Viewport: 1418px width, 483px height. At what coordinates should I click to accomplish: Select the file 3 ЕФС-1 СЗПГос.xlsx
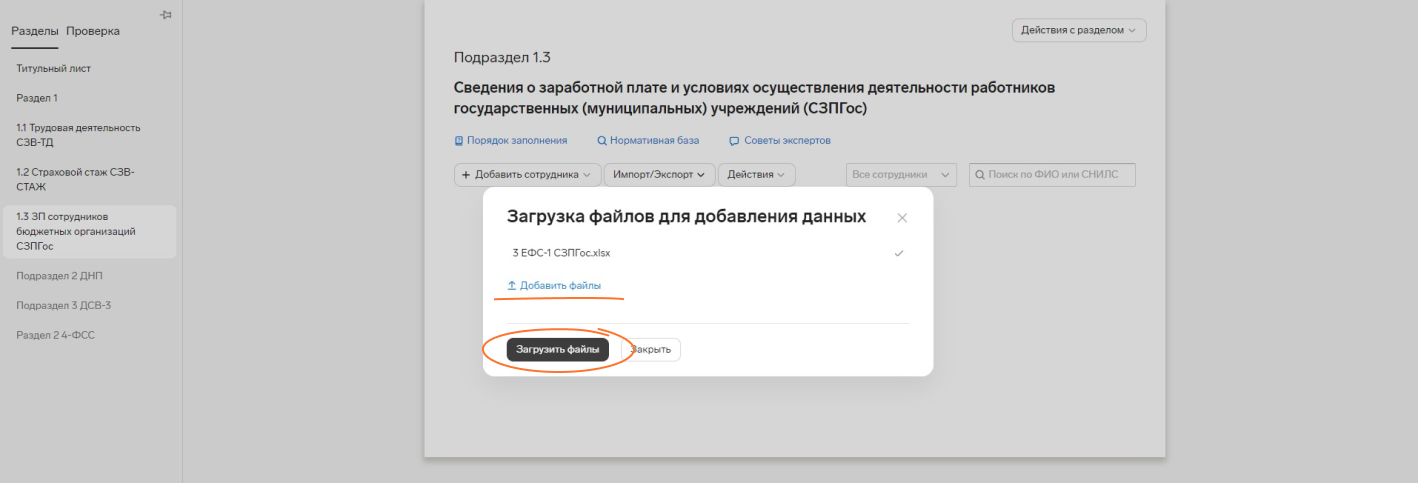(x=561, y=253)
